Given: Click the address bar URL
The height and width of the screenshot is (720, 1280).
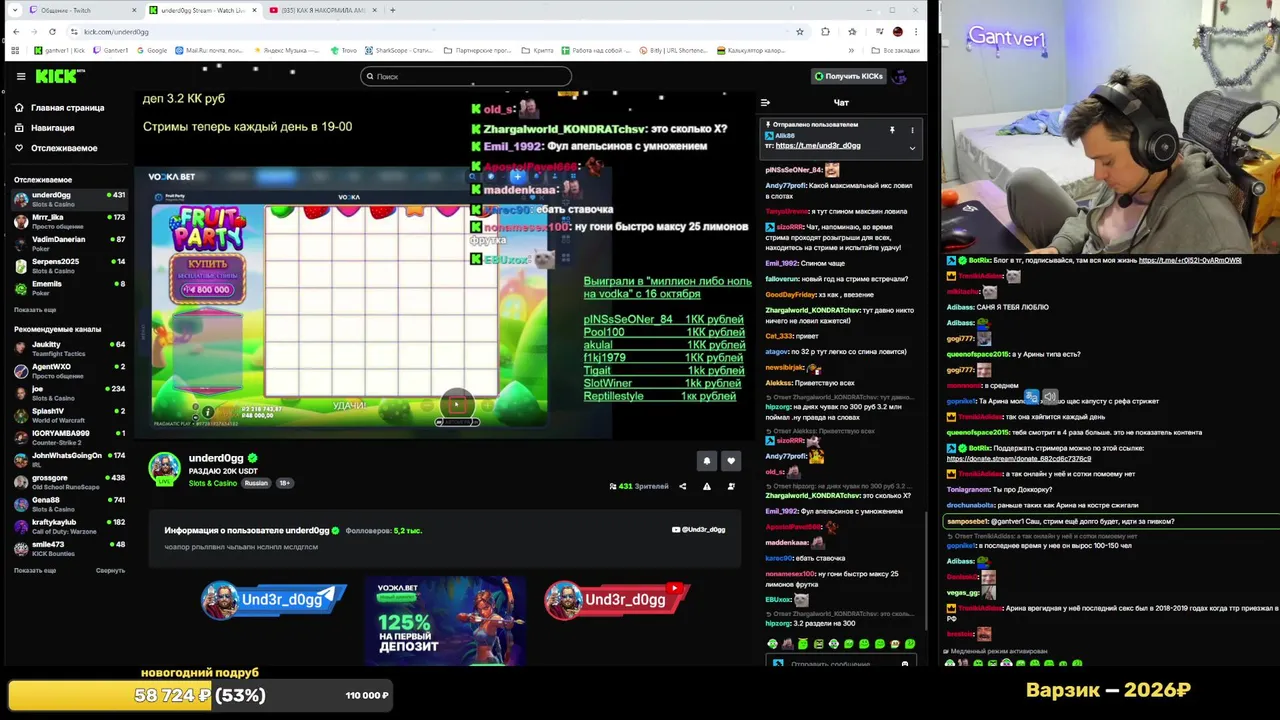Looking at the screenshot, I should (x=116, y=31).
